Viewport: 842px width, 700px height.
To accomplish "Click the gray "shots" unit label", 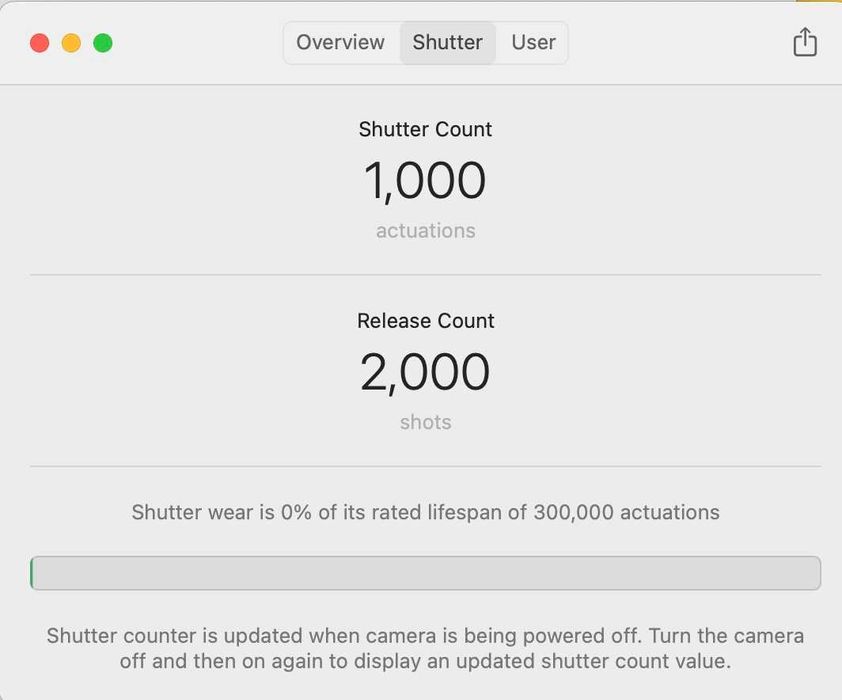I will click(425, 422).
